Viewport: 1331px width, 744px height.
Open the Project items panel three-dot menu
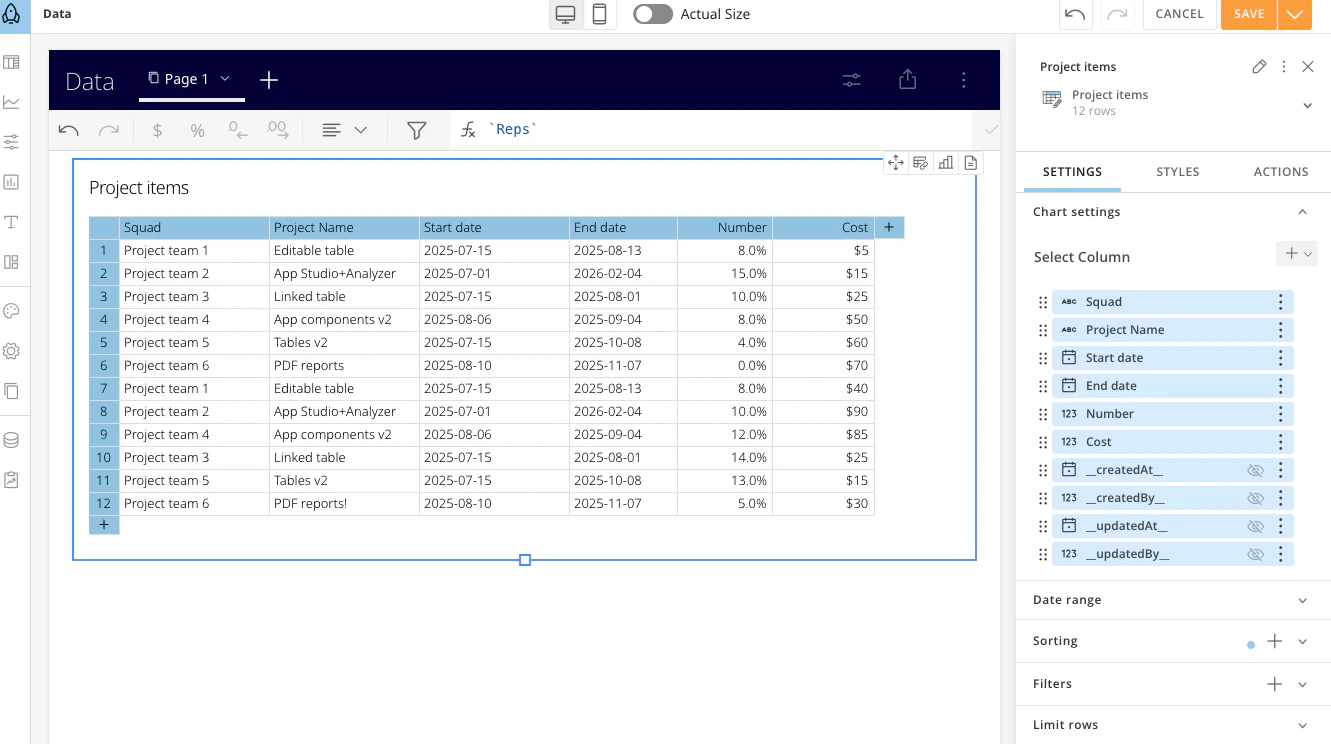(1284, 67)
